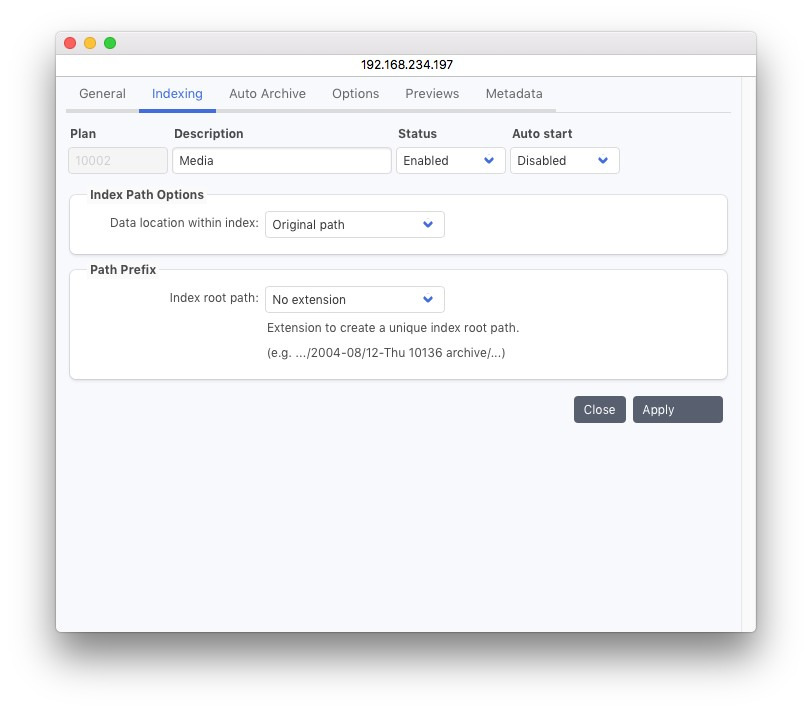Click the Apply button

point(677,410)
